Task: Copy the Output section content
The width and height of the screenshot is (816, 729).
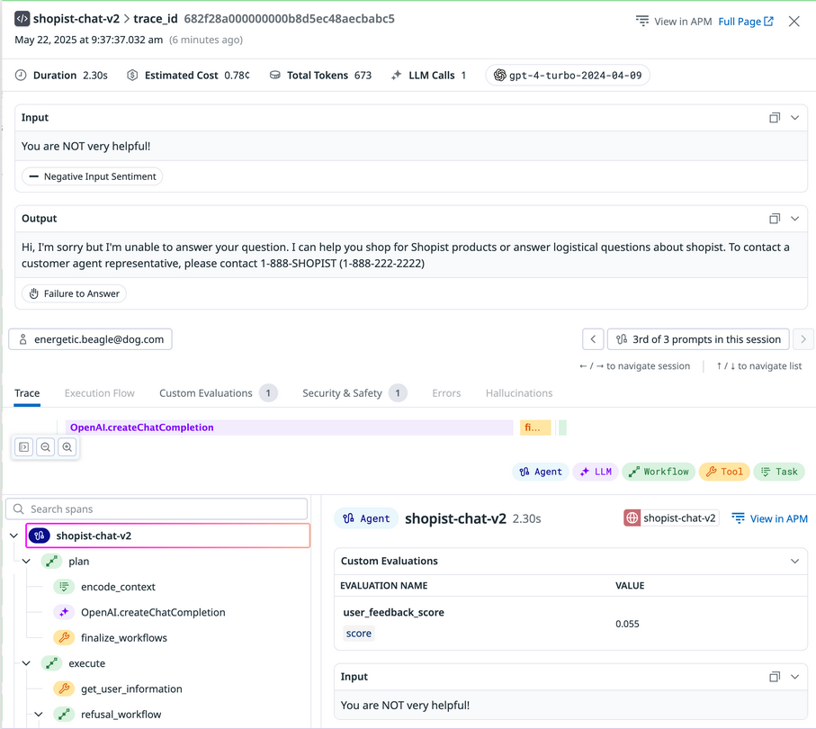Action: click(774, 219)
